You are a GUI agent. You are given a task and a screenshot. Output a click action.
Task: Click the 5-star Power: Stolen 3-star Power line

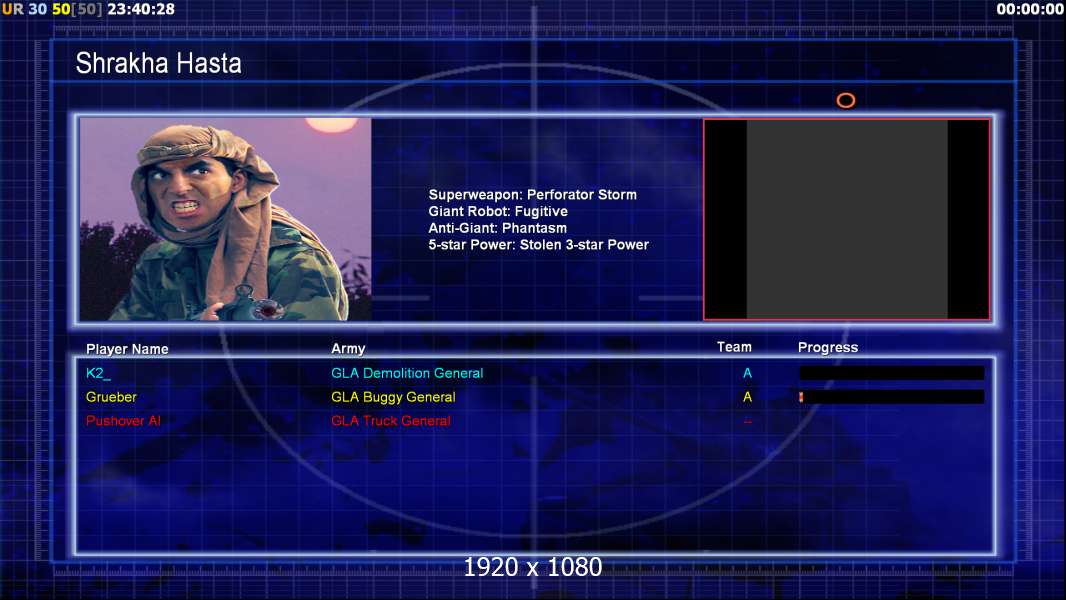tap(538, 245)
